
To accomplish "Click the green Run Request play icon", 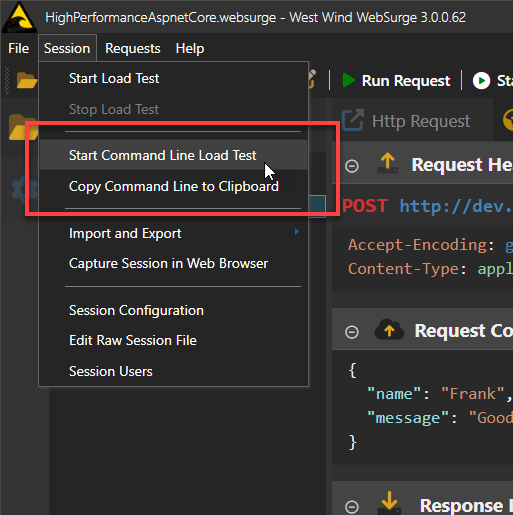I will (x=349, y=80).
